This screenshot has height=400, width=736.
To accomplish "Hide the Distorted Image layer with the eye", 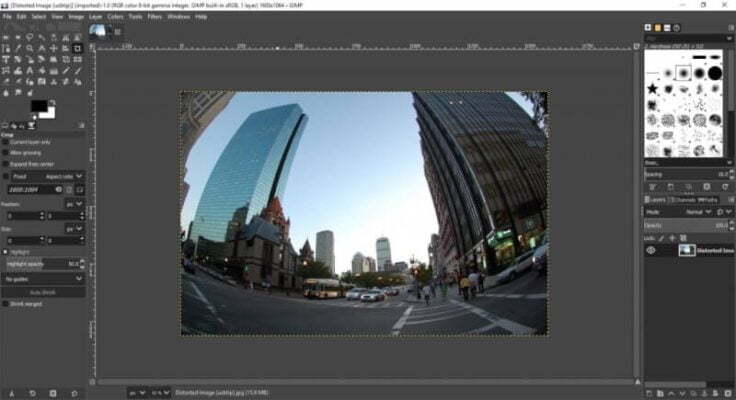I will (x=651, y=250).
